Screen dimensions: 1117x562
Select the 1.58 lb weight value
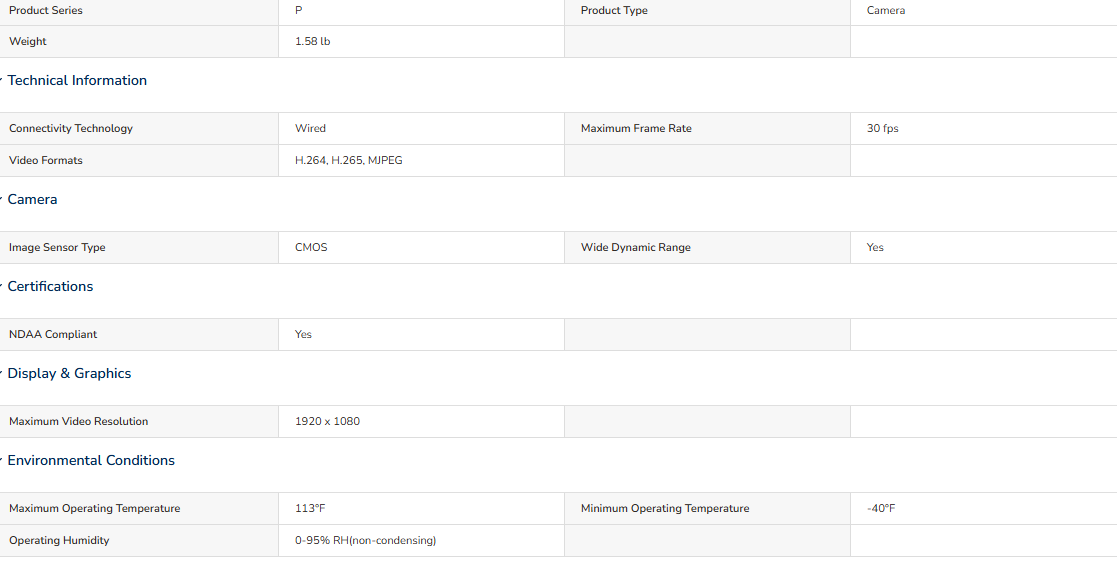pos(313,41)
